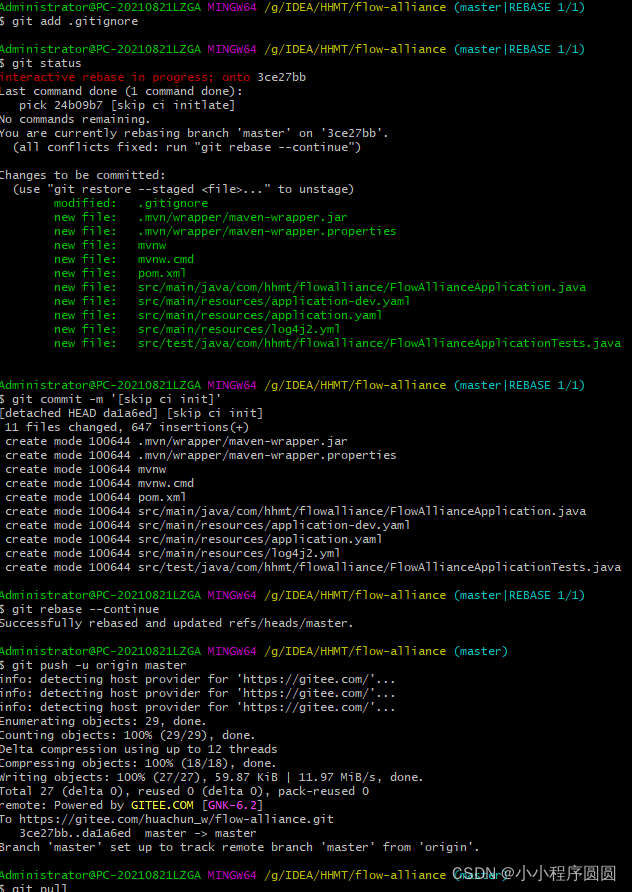Click yellow 'GITEE.COM' text in remote line

(x=162, y=805)
